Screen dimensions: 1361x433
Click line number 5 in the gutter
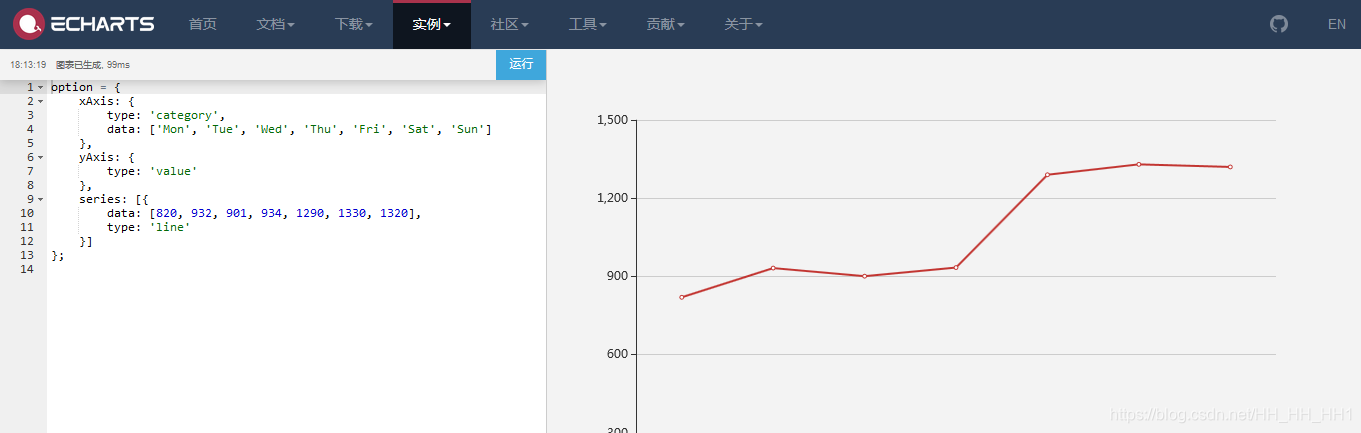point(30,143)
